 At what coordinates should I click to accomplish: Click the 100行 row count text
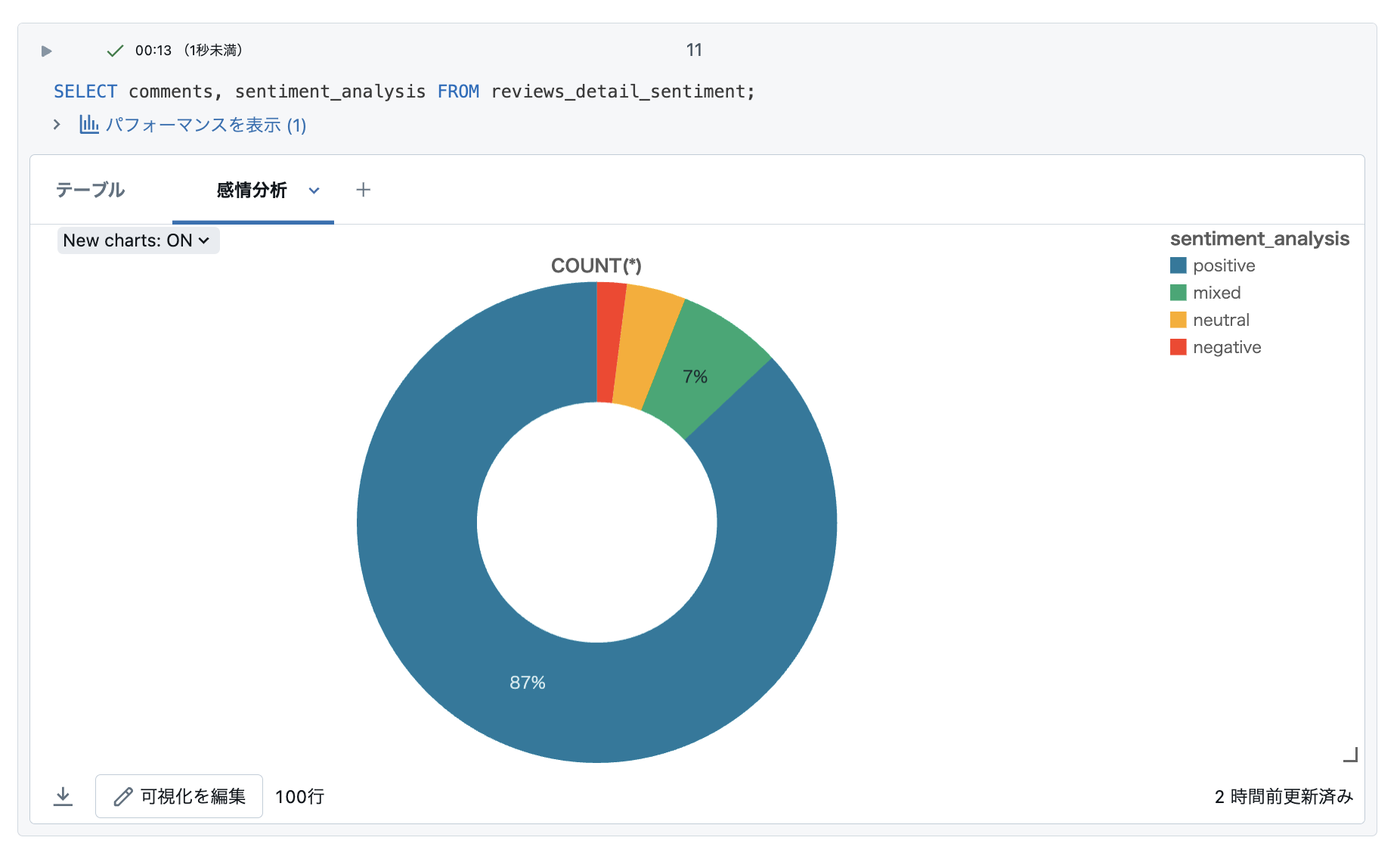[x=300, y=797]
